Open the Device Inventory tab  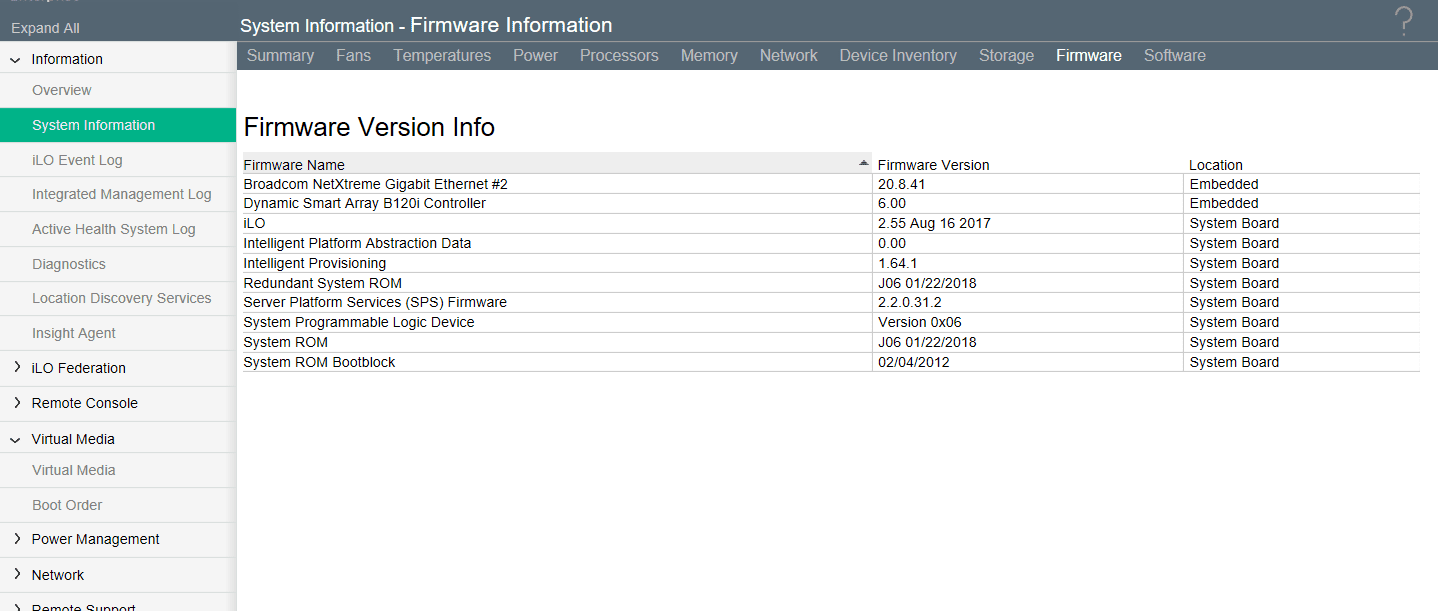[x=898, y=56]
